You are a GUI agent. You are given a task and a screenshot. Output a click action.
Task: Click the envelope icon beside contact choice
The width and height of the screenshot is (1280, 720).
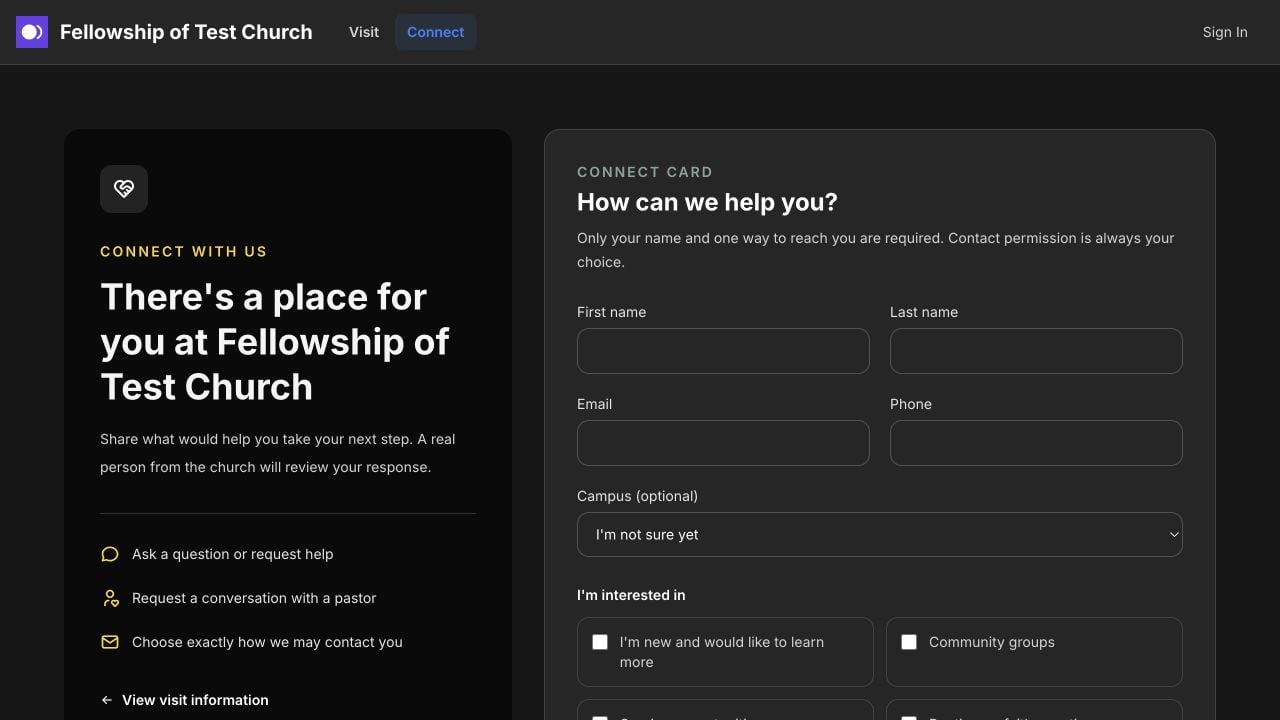click(x=110, y=642)
